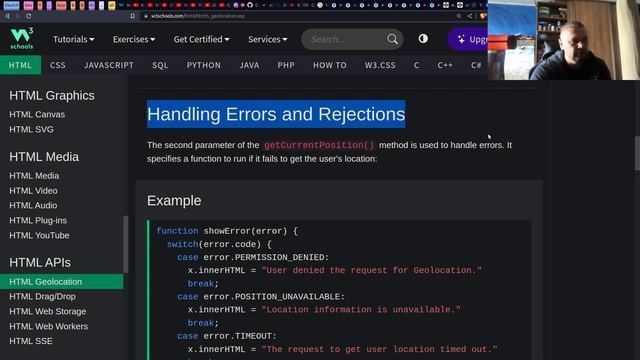The image size is (640, 360).
Task: Select HTML Geolocation in sidebar
Action: [x=62, y=282]
